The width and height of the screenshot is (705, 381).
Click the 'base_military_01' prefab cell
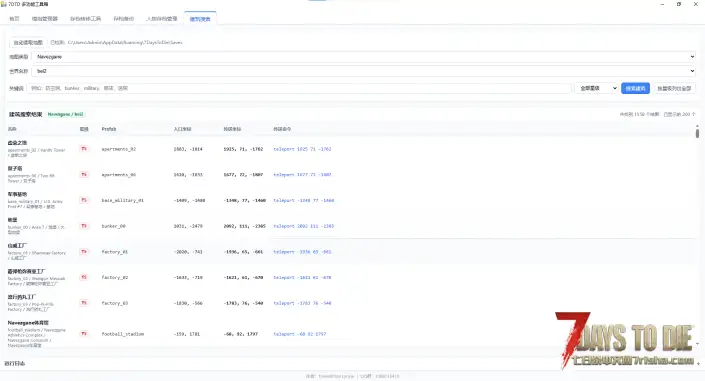123,200
